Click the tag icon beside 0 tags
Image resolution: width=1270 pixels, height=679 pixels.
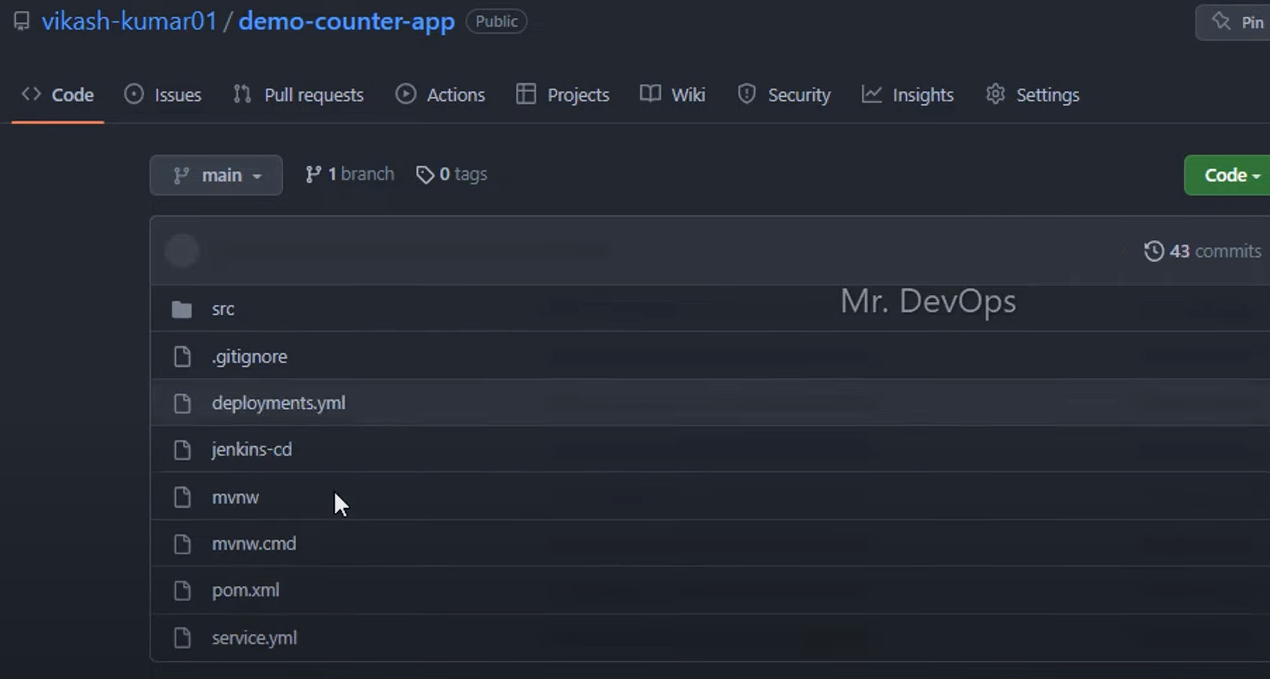(x=425, y=175)
